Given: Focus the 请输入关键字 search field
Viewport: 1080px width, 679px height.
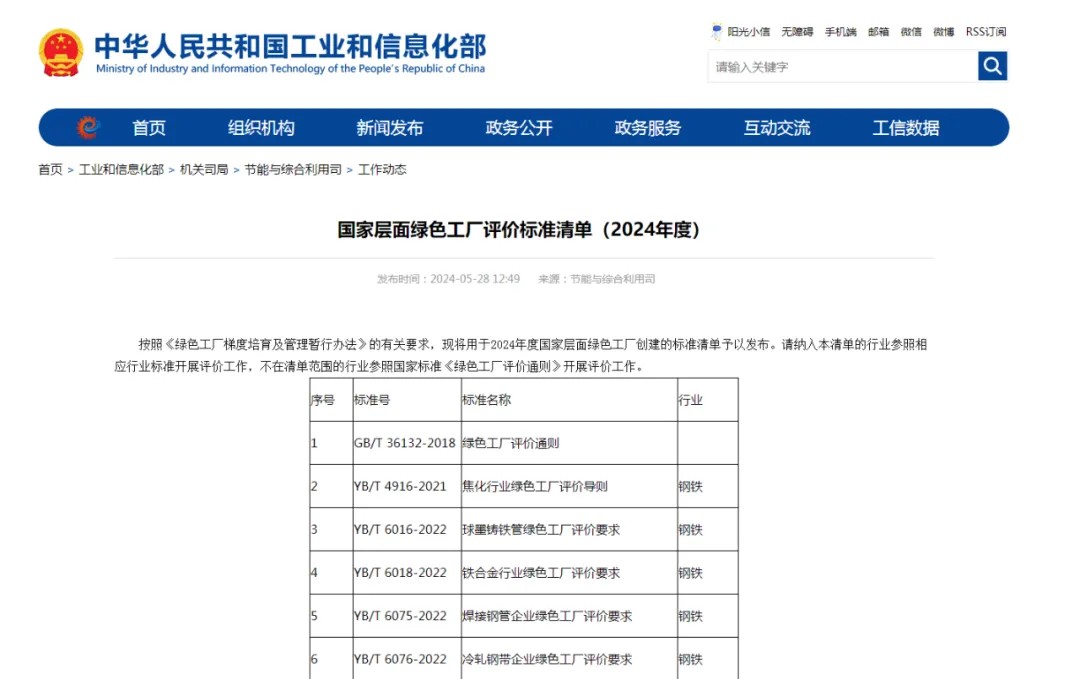Looking at the screenshot, I should (843, 67).
